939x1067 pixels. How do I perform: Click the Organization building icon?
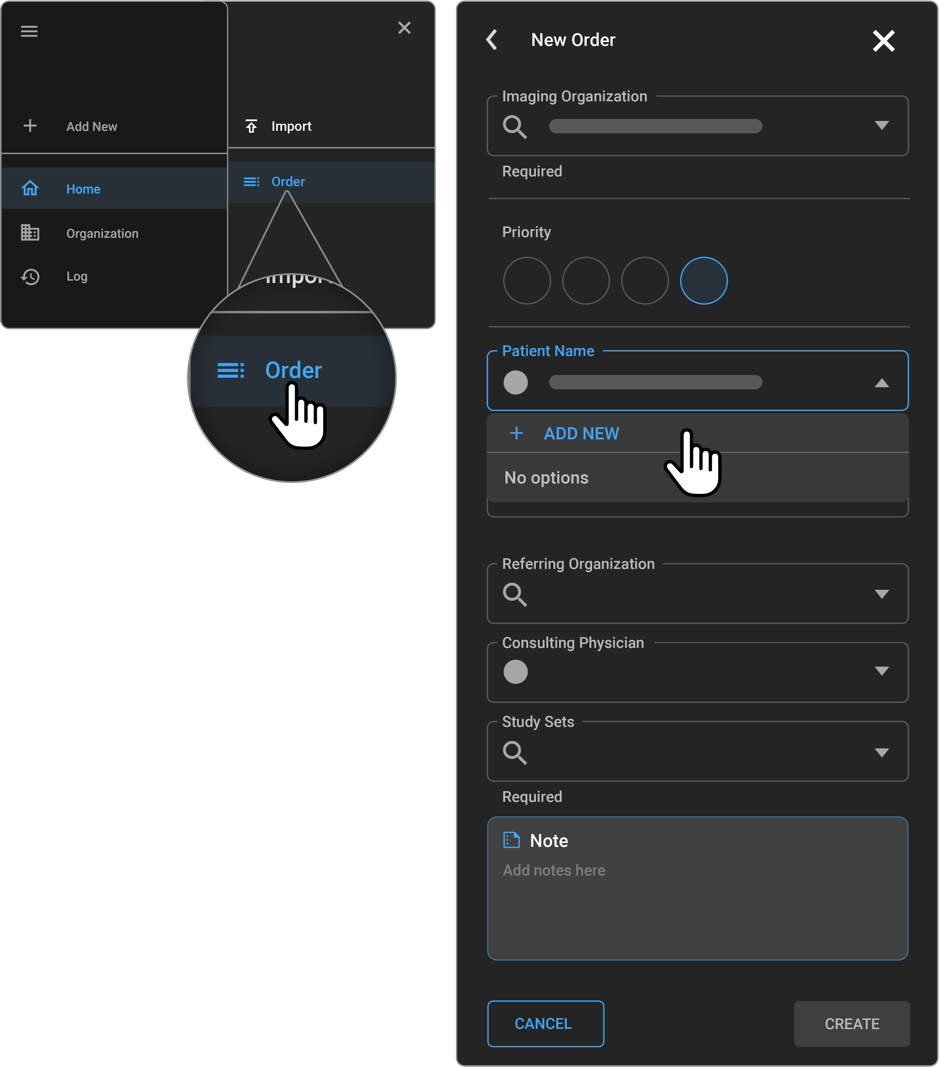click(30, 233)
